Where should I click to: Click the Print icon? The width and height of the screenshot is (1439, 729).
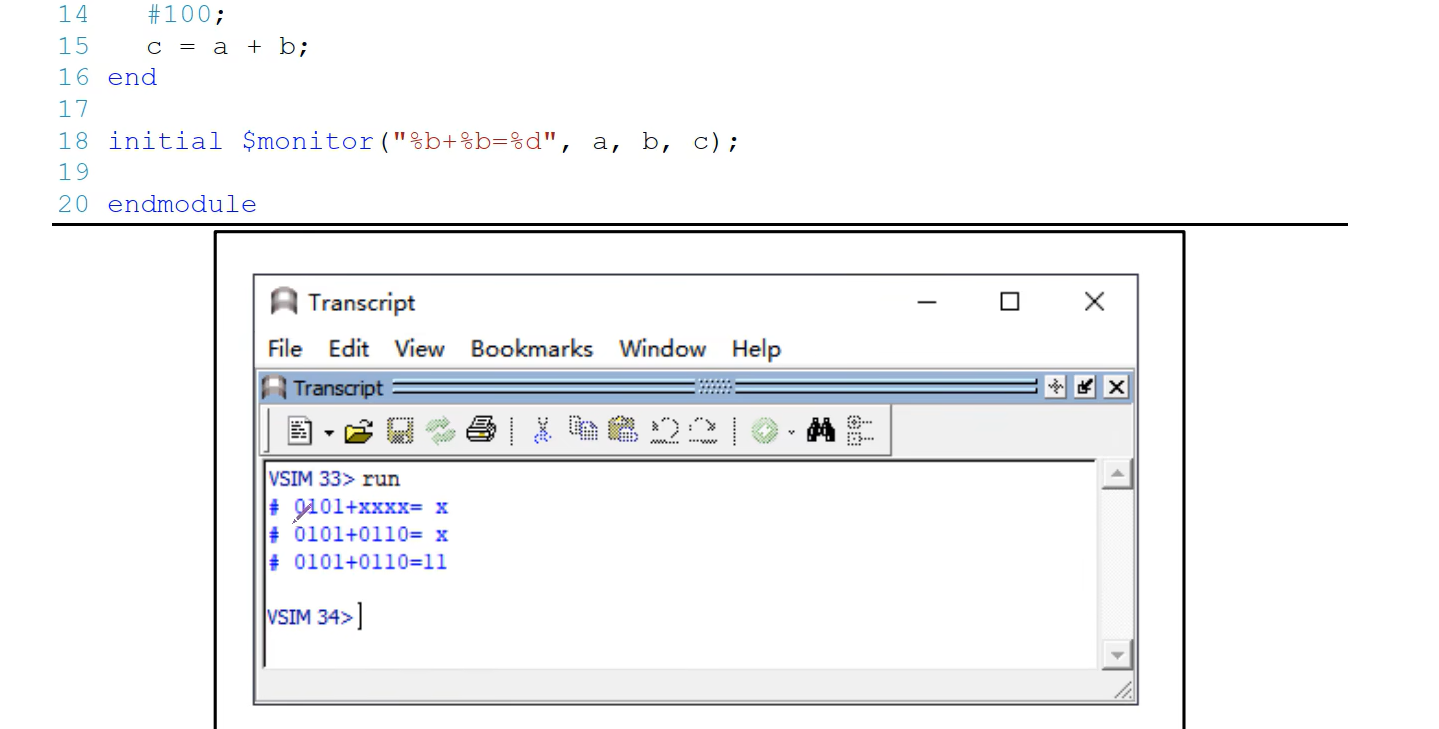tap(481, 431)
